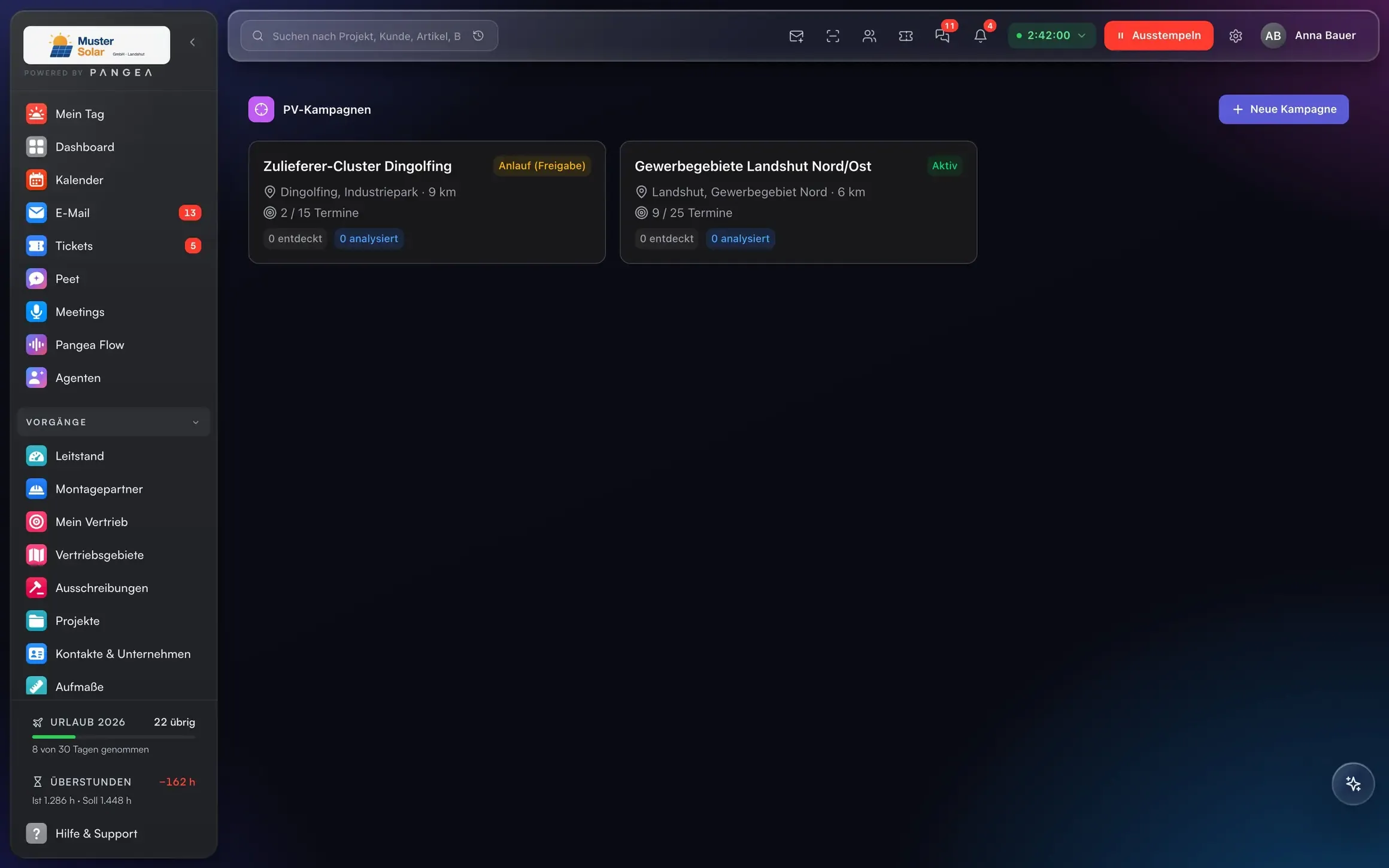1389x868 pixels.
Task: Go to Dashboard
Action: coord(113,147)
